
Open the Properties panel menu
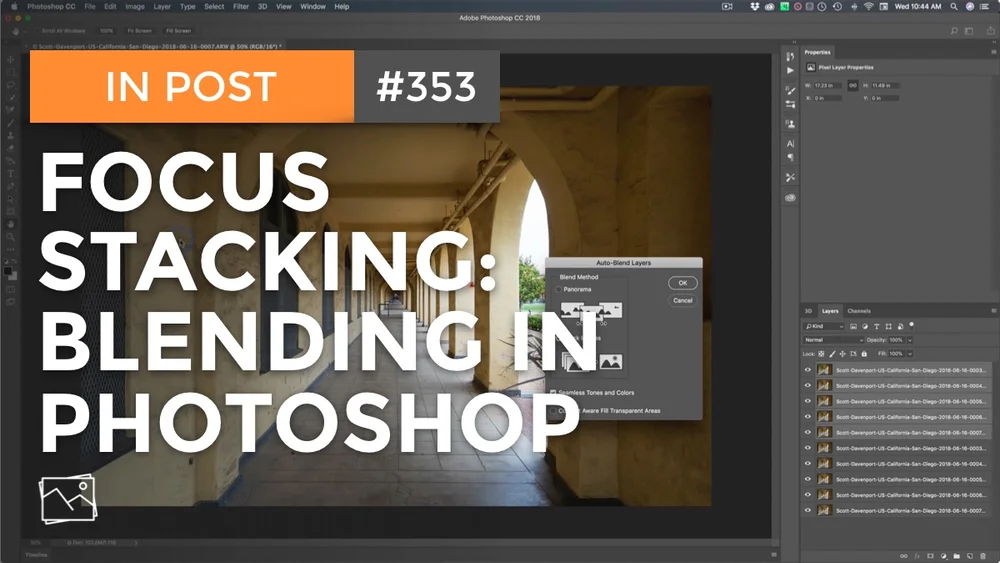pos(993,52)
